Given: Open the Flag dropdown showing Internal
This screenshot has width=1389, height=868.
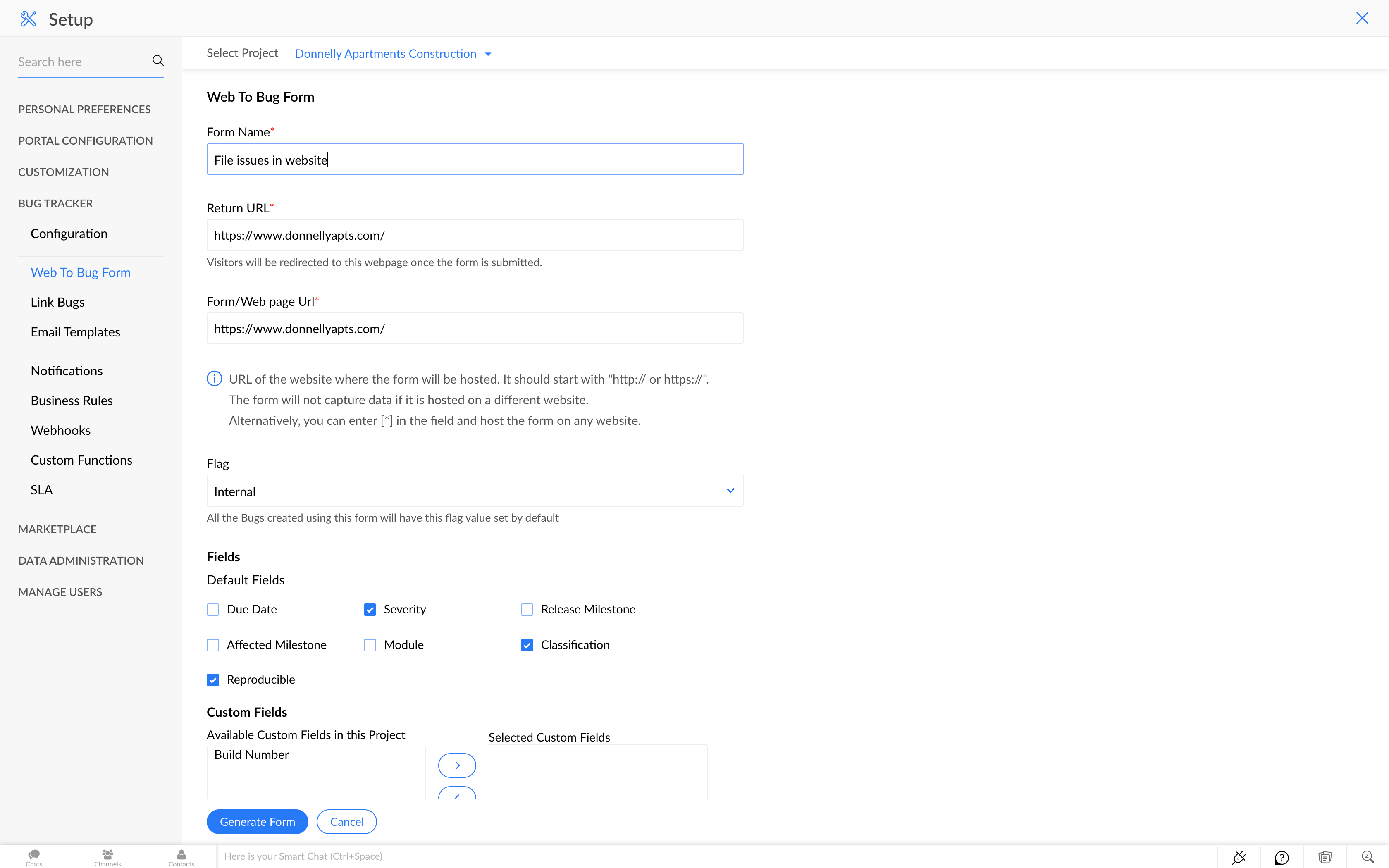Looking at the screenshot, I should [x=475, y=491].
